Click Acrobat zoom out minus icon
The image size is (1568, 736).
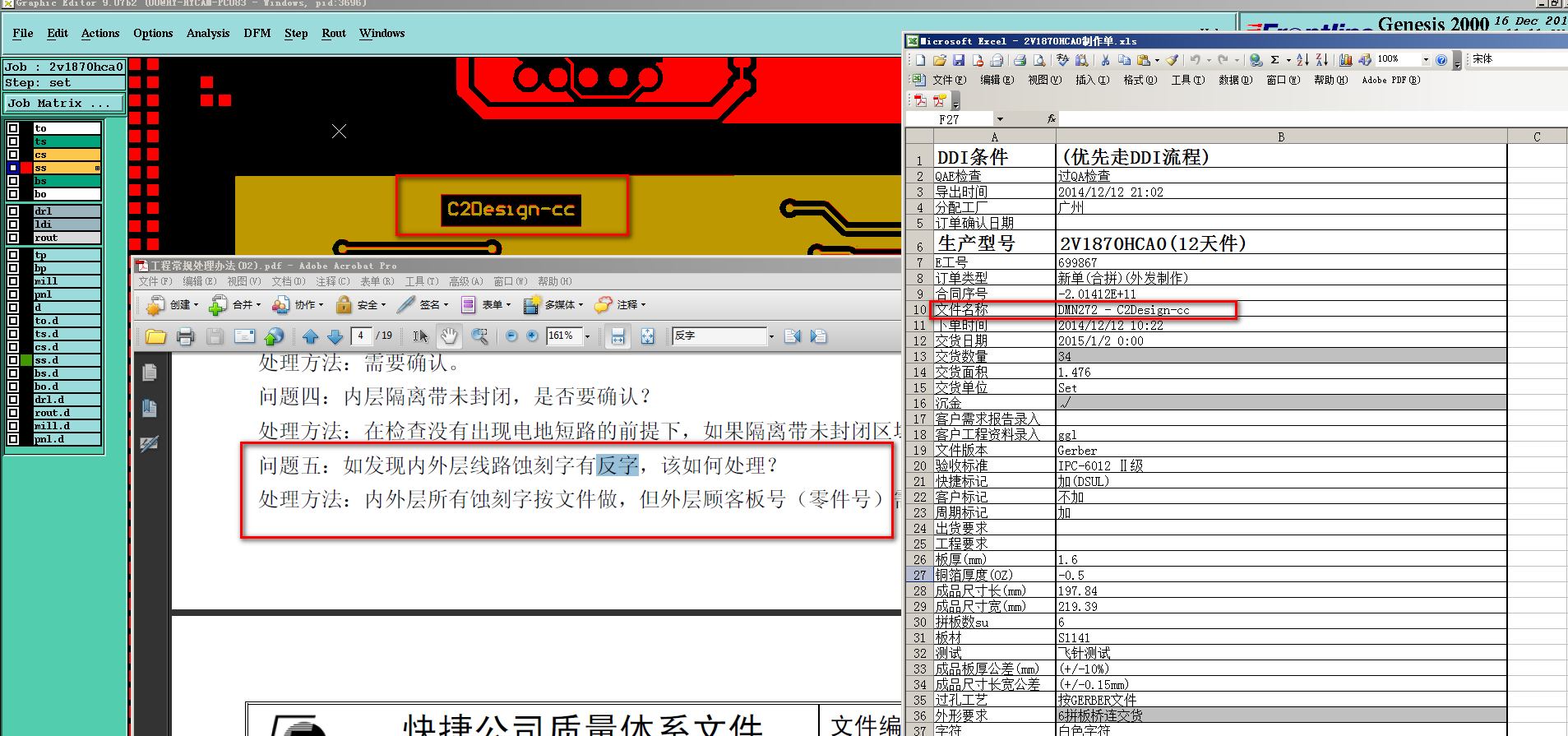[511, 336]
